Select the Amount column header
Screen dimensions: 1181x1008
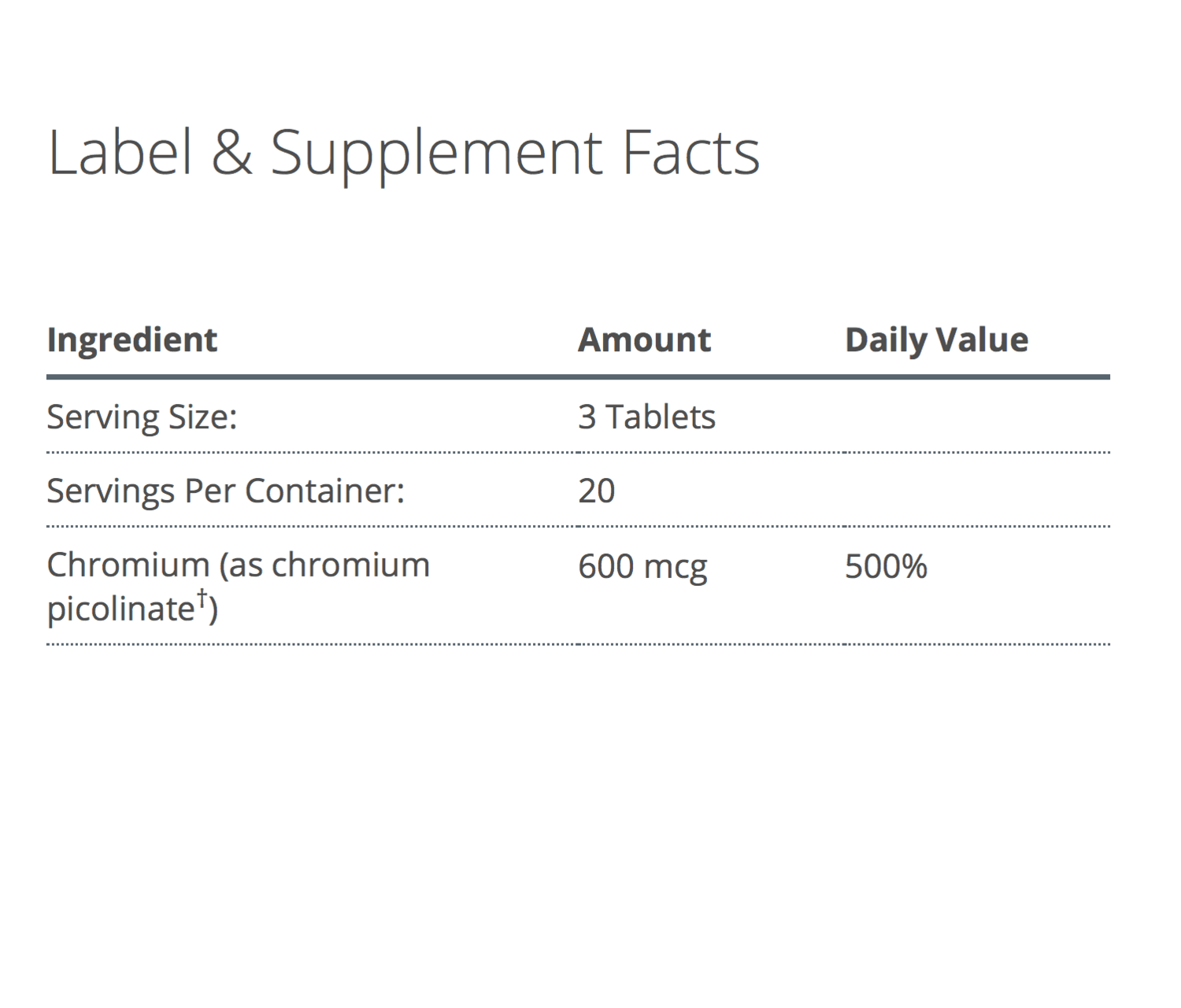point(644,340)
